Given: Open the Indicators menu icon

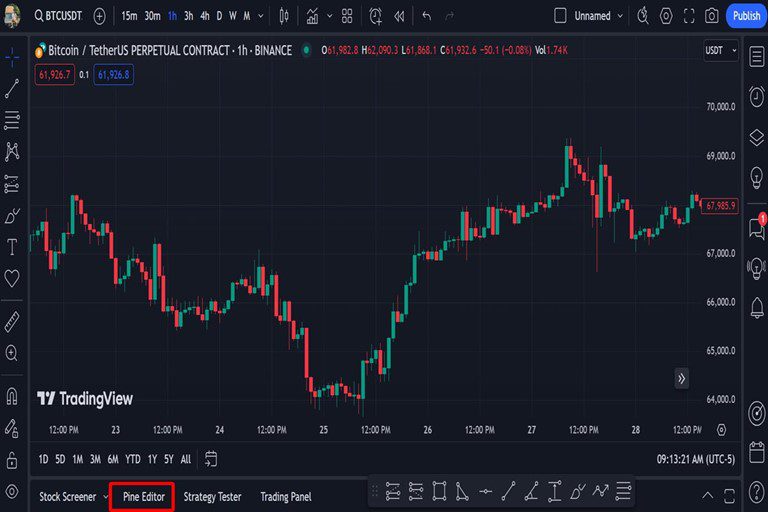Looking at the screenshot, I should pos(312,16).
